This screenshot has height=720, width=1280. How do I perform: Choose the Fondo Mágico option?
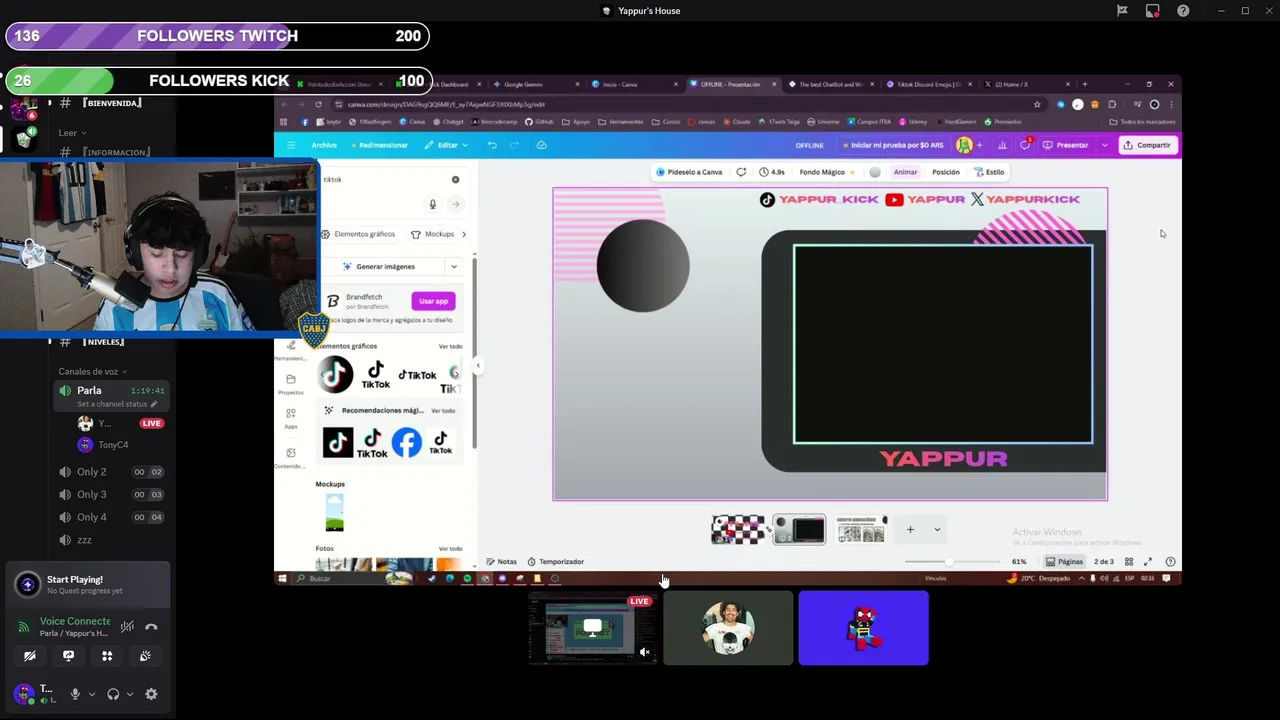point(826,172)
